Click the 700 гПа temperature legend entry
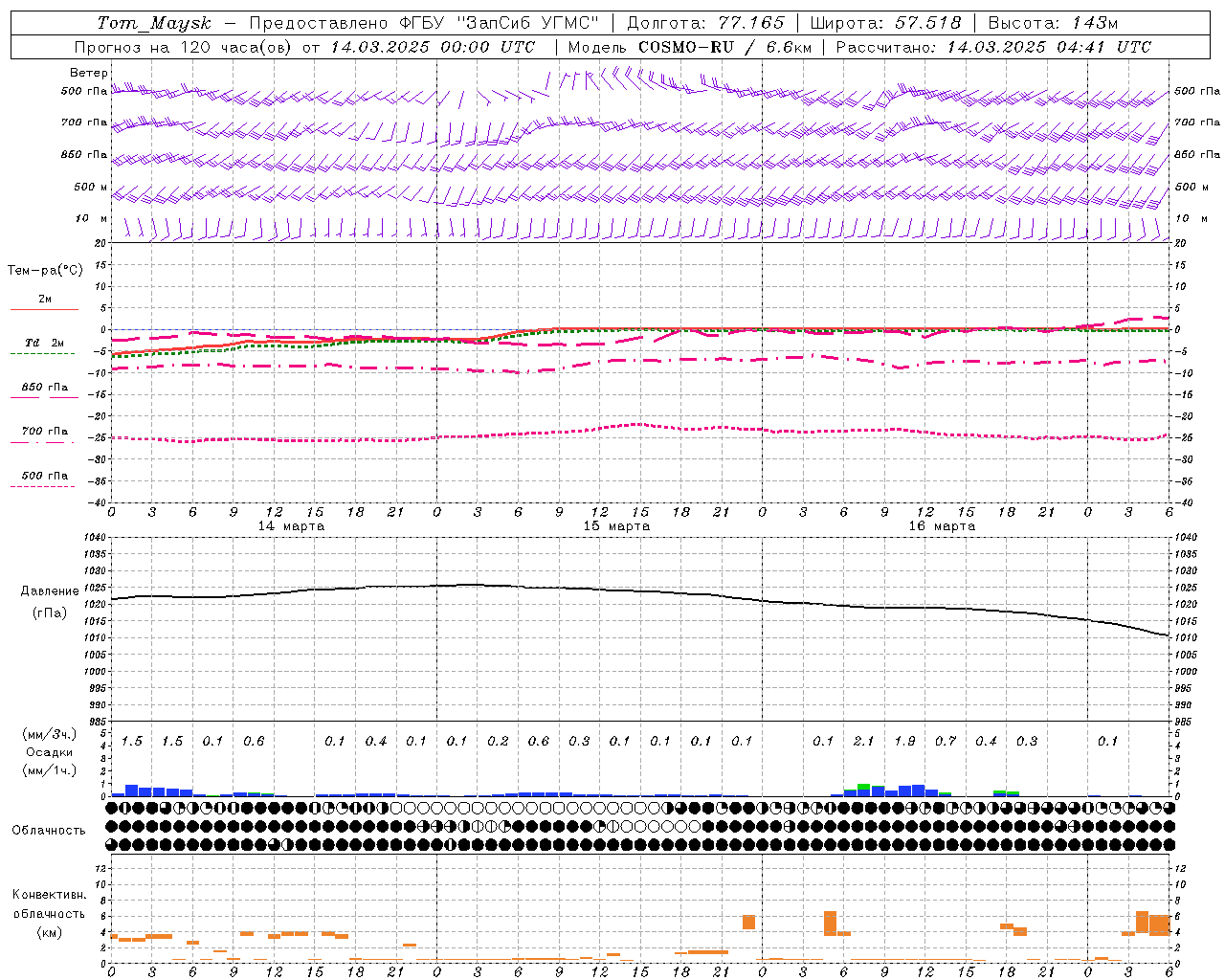Viewport: 1225px width, 980px height. pyautogui.click(x=45, y=432)
